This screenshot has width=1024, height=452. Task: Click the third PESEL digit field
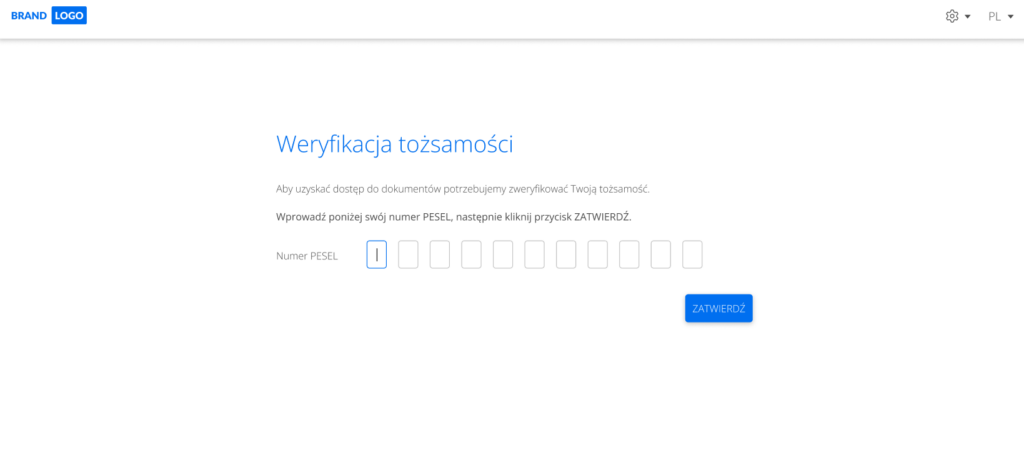[439, 255]
